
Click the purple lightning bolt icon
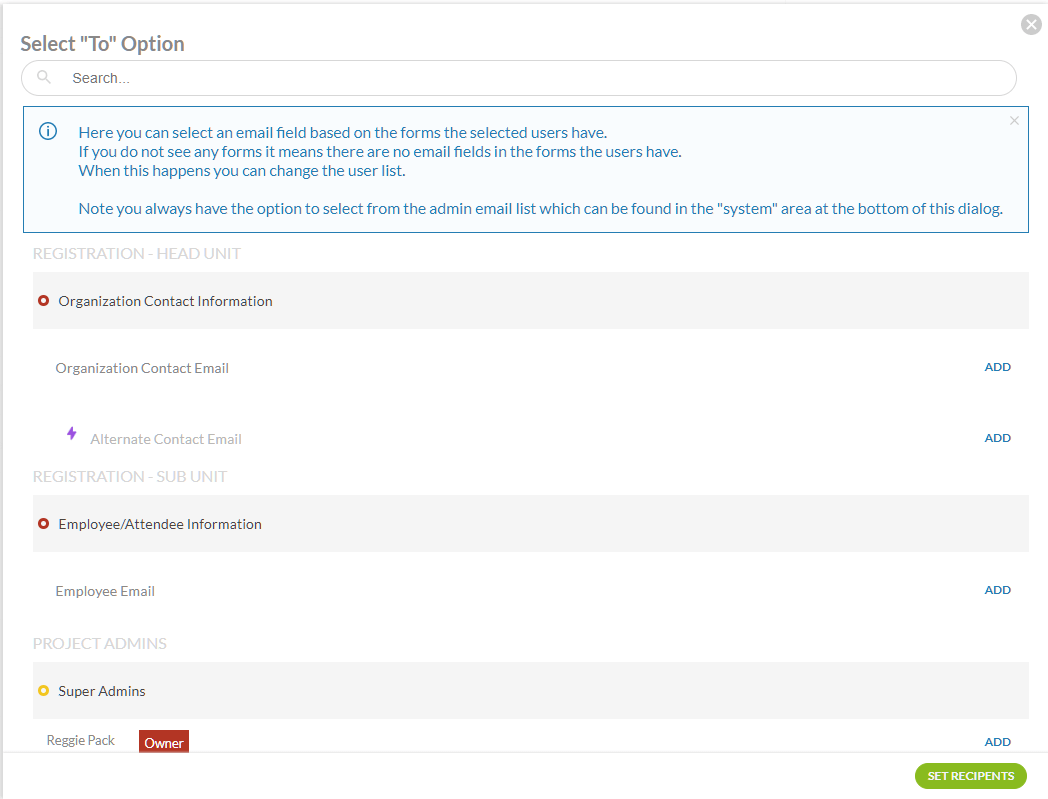(x=71, y=433)
